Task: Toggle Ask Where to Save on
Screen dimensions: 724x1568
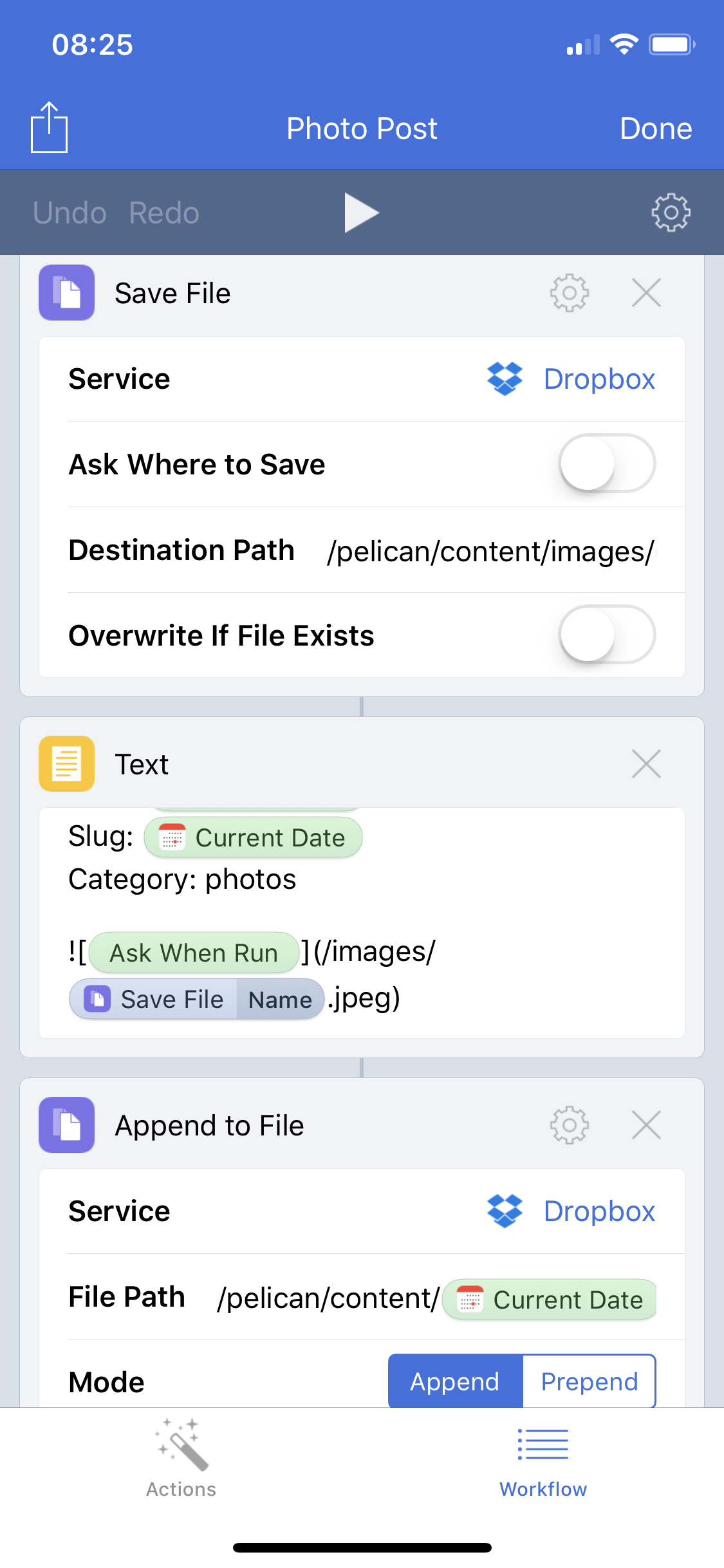Action: [x=607, y=464]
